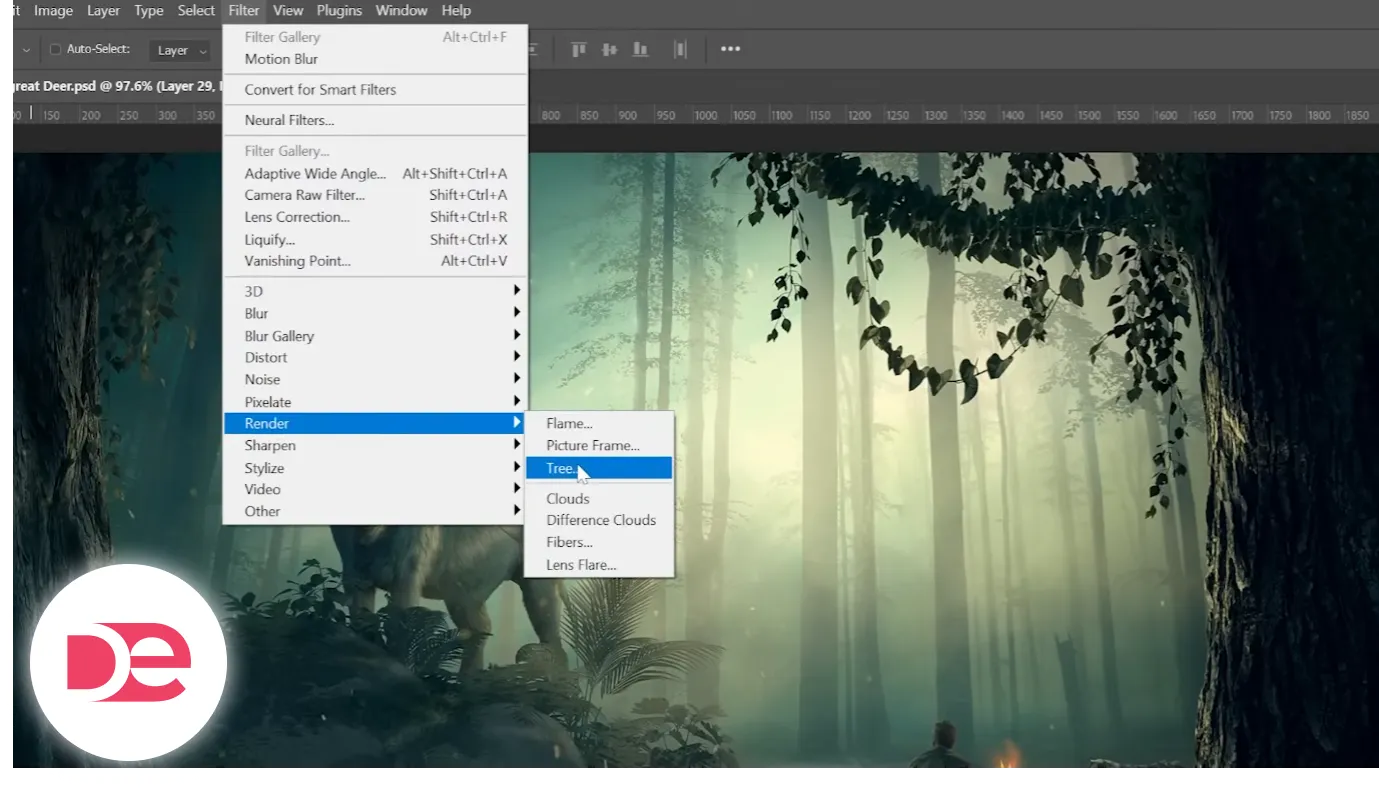Open tool preset picker chevron
Viewport: 1379px width, 791px height.
coord(26,50)
